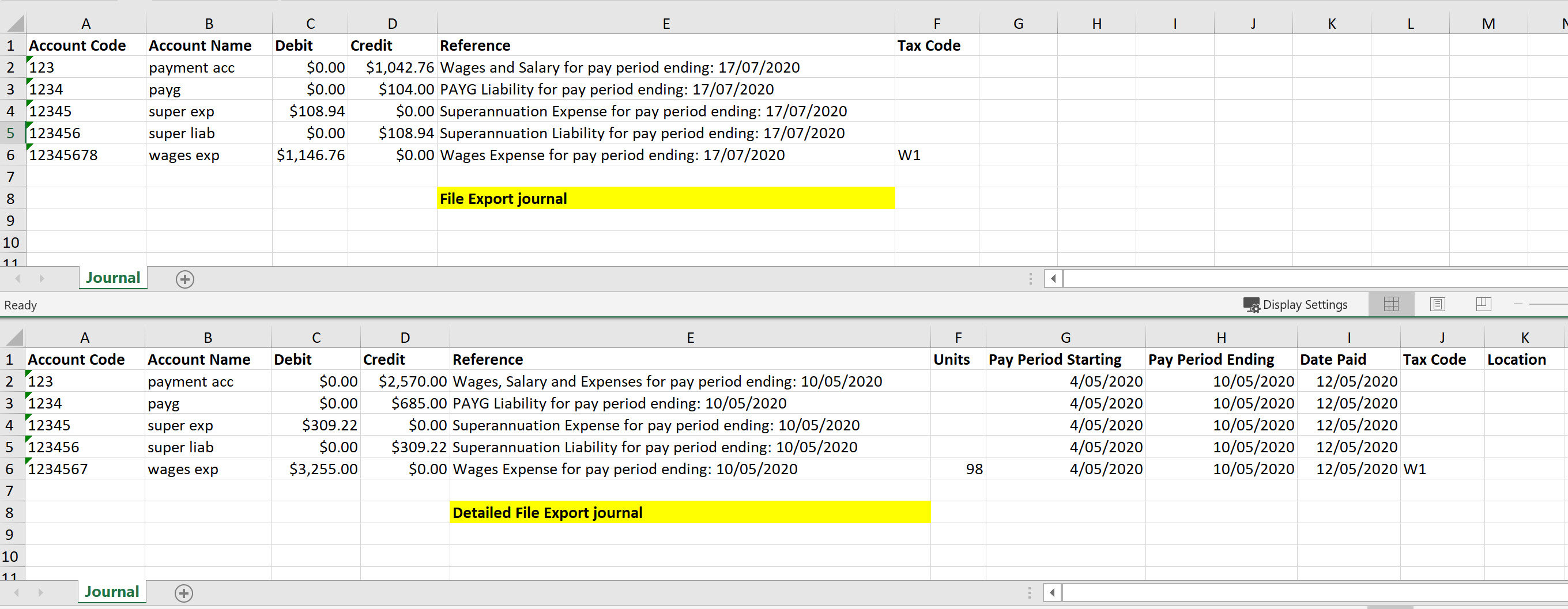Click yellow 'Detailed File Export journal' cell
The width and height of the screenshot is (1568, 609).
690,512
